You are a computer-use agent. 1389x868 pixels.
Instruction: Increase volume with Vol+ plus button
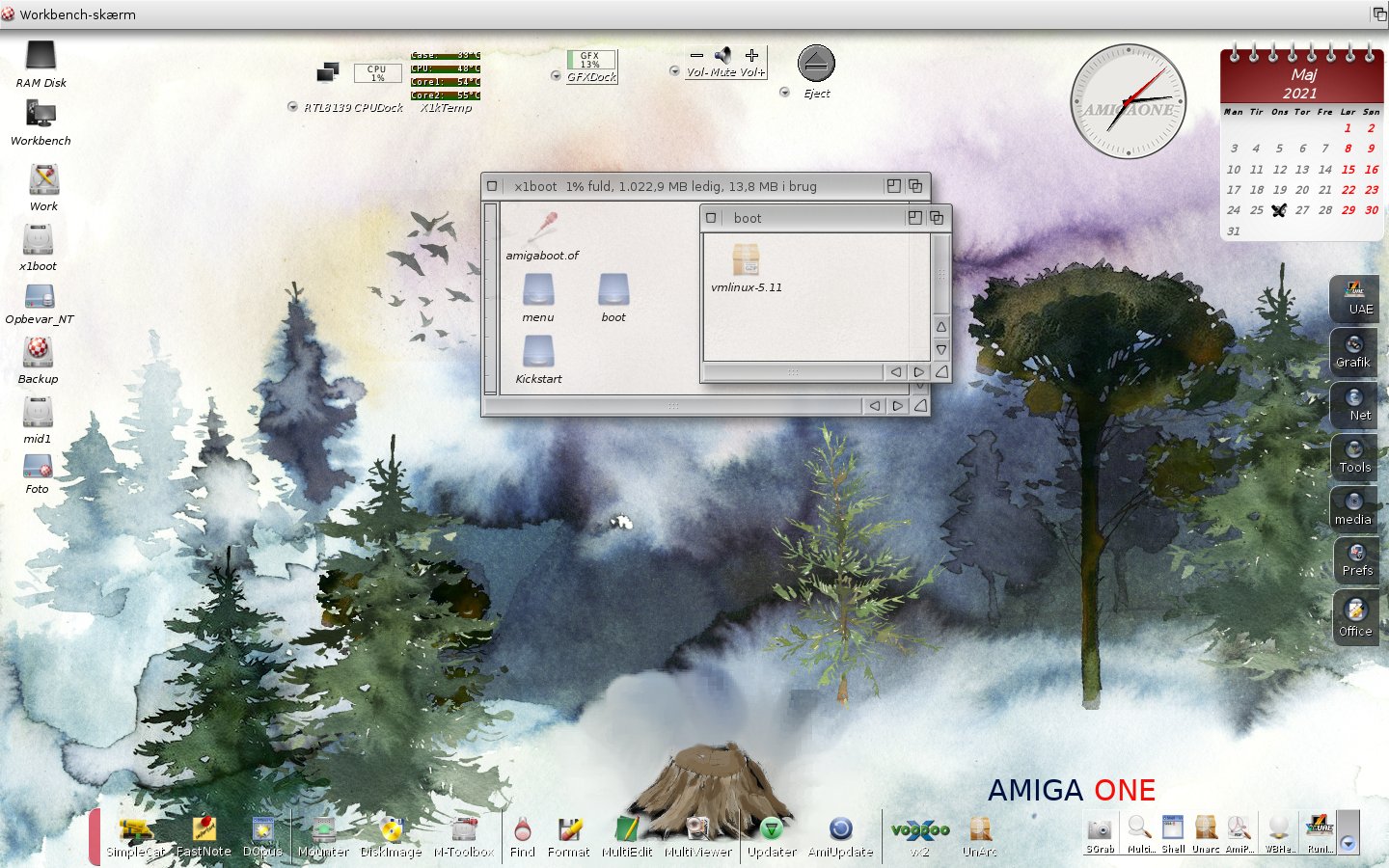coord(752,56)
